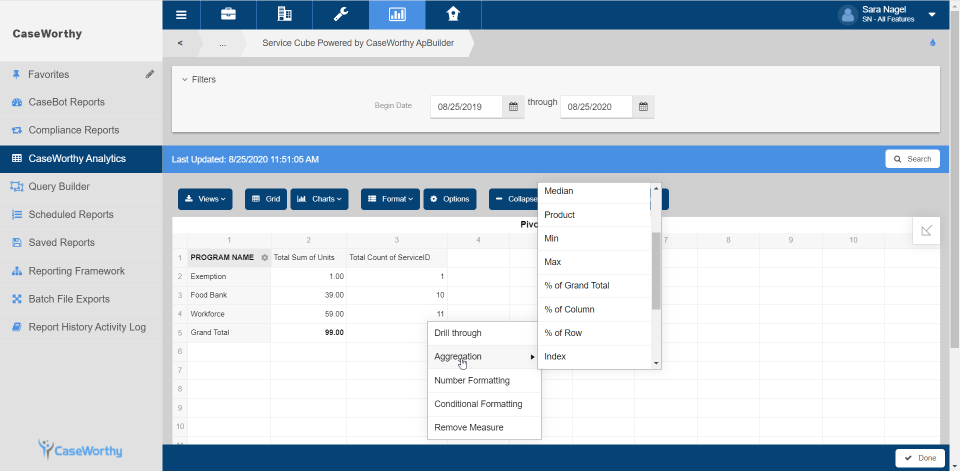960x471 pixels.
Task: Choose % of Row
Action: click(x=594, y=333)
